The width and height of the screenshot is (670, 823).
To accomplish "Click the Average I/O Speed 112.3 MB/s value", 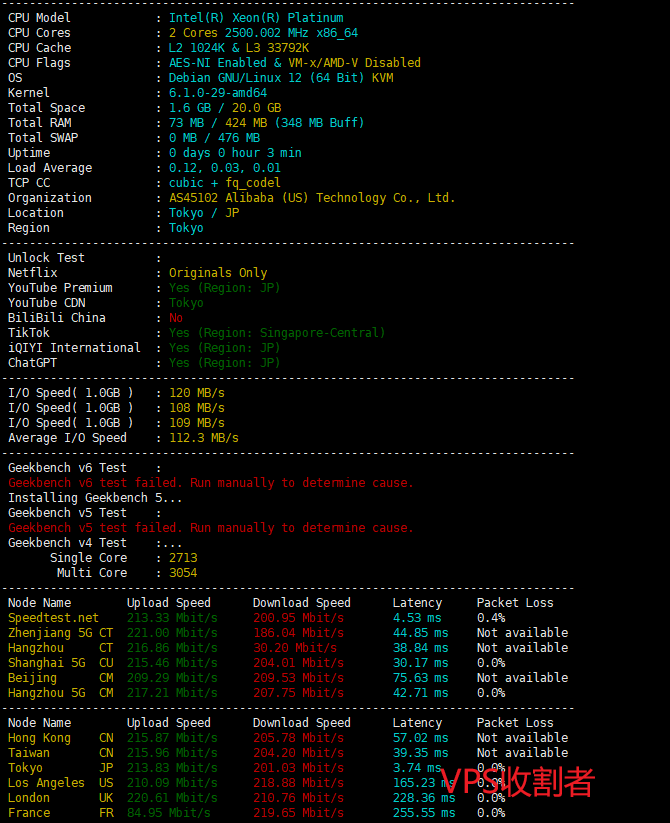I will (x=204, y=438).
